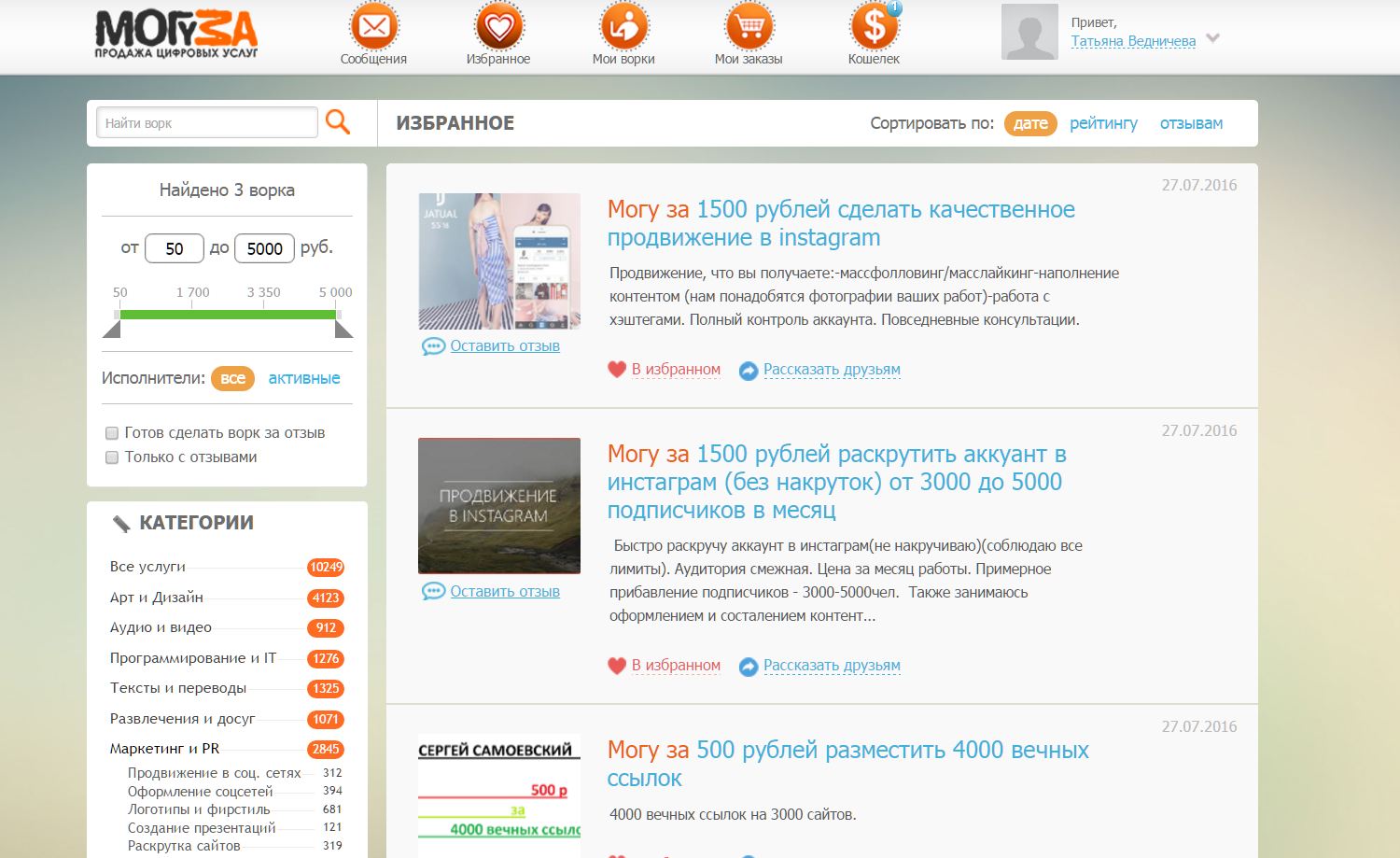The height and width of the screenshot is (858, 1400).
Task: Open the Избранное heart icon
Action: 498,26
